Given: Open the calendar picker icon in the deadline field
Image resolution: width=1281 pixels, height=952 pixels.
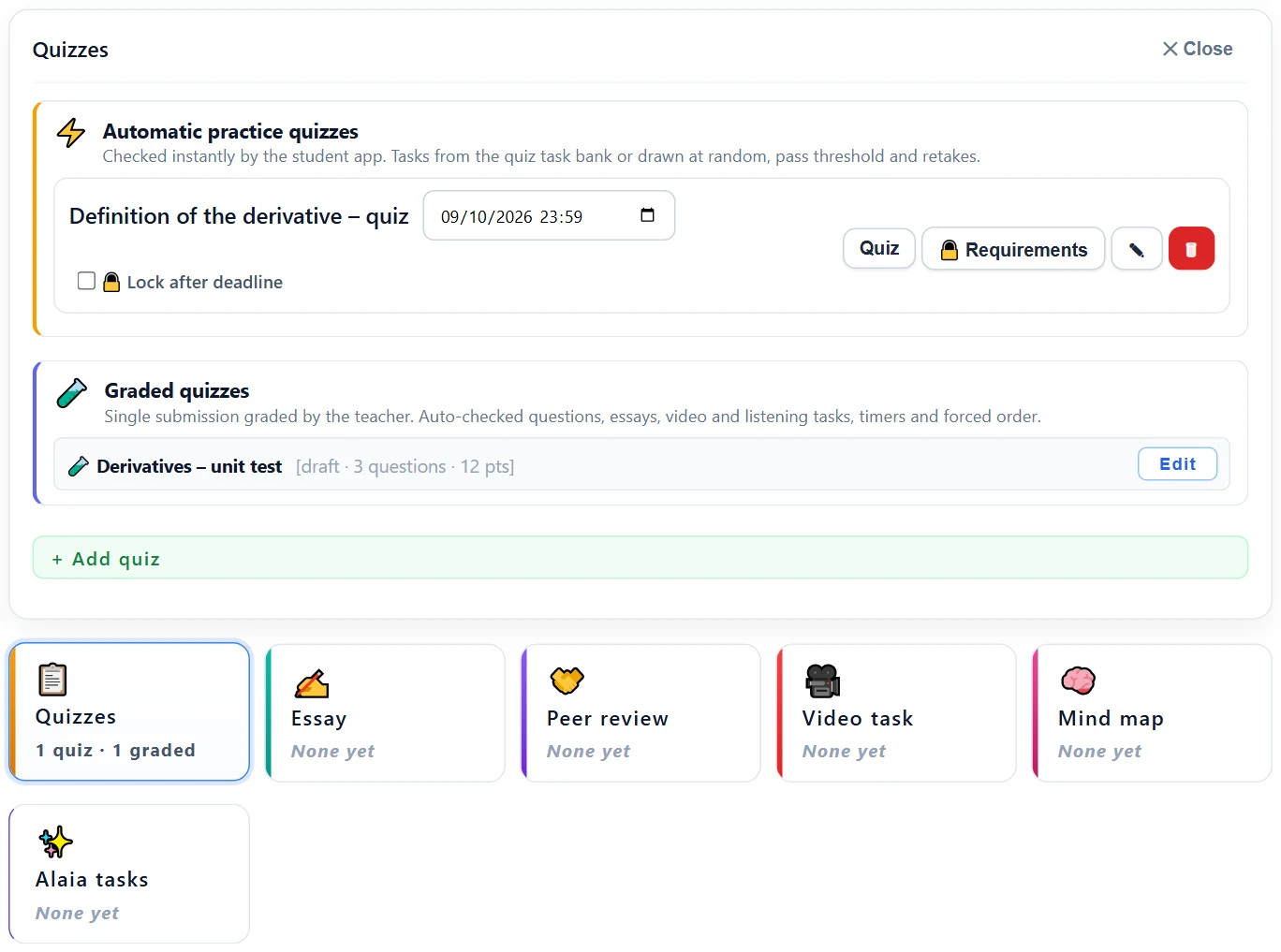Looking at the screenshot, I should click(x=647, y=215).
